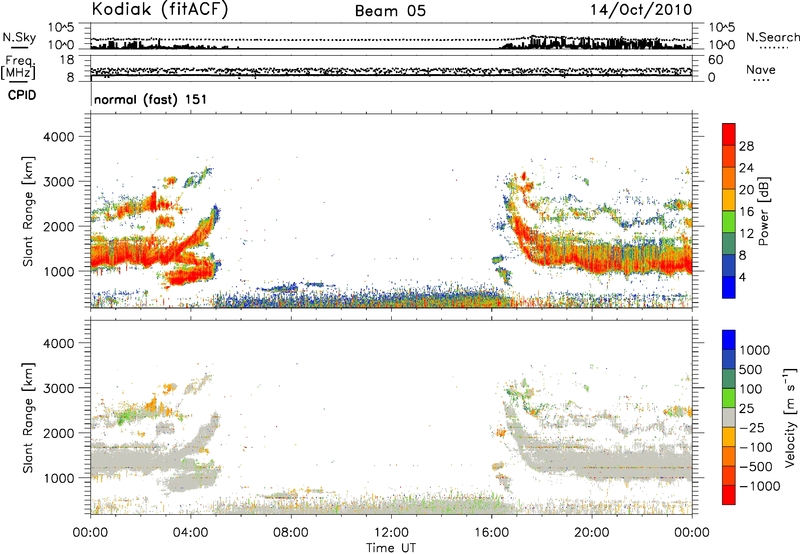Click the "-25" velocity colorbar label
This screenshot has height=554, width=800.
(752, 428)
